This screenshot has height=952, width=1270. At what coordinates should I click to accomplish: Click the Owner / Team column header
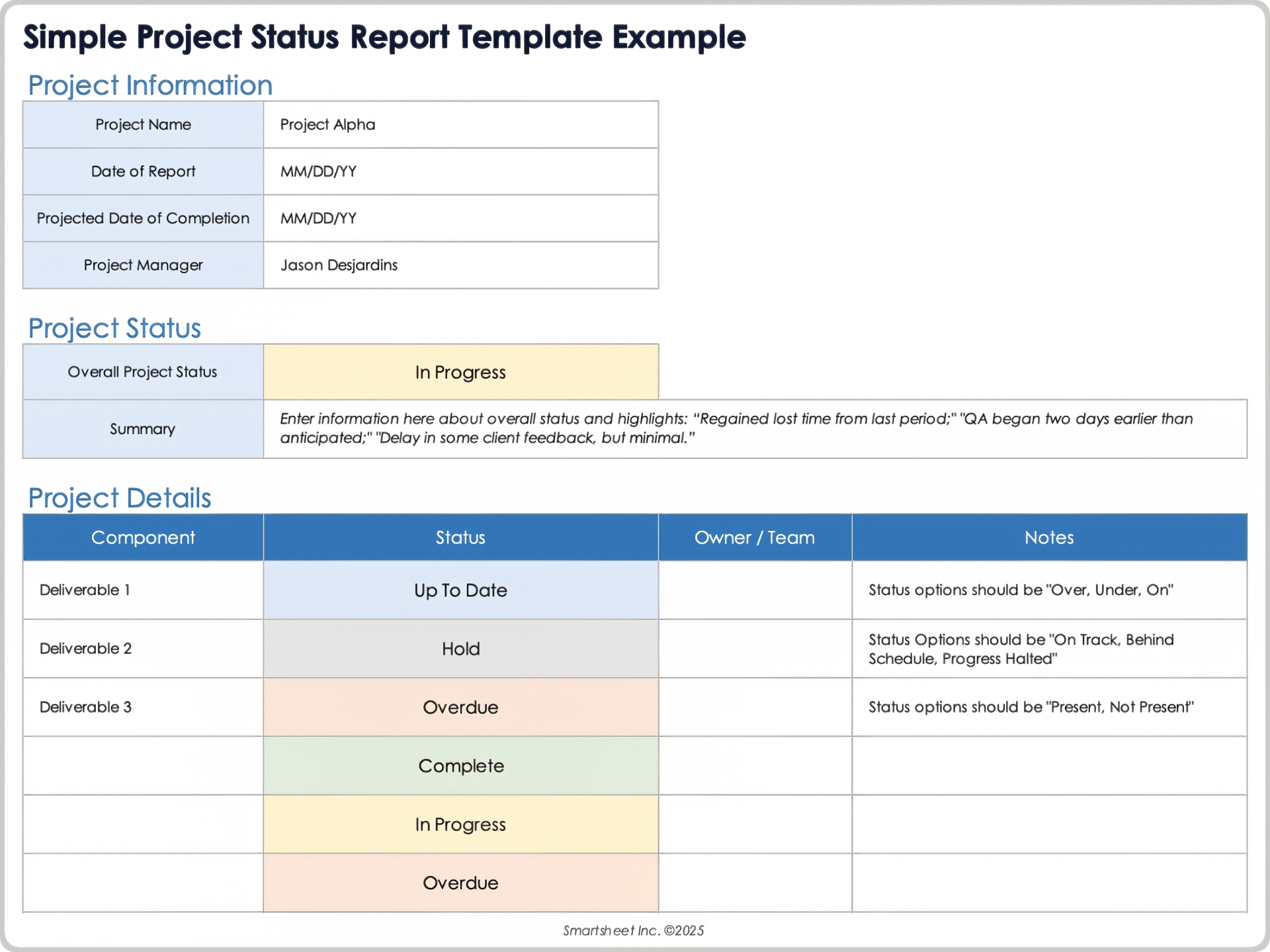coord(755,537)
